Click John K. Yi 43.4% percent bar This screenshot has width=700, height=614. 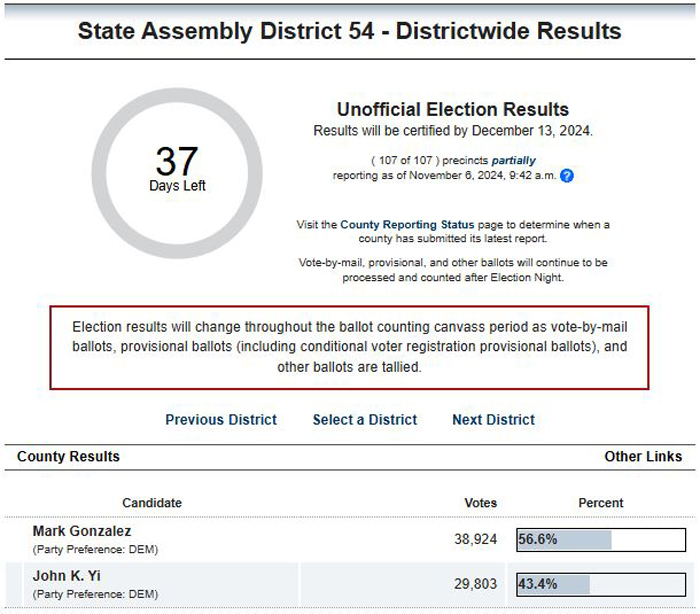tap(601, 584)
